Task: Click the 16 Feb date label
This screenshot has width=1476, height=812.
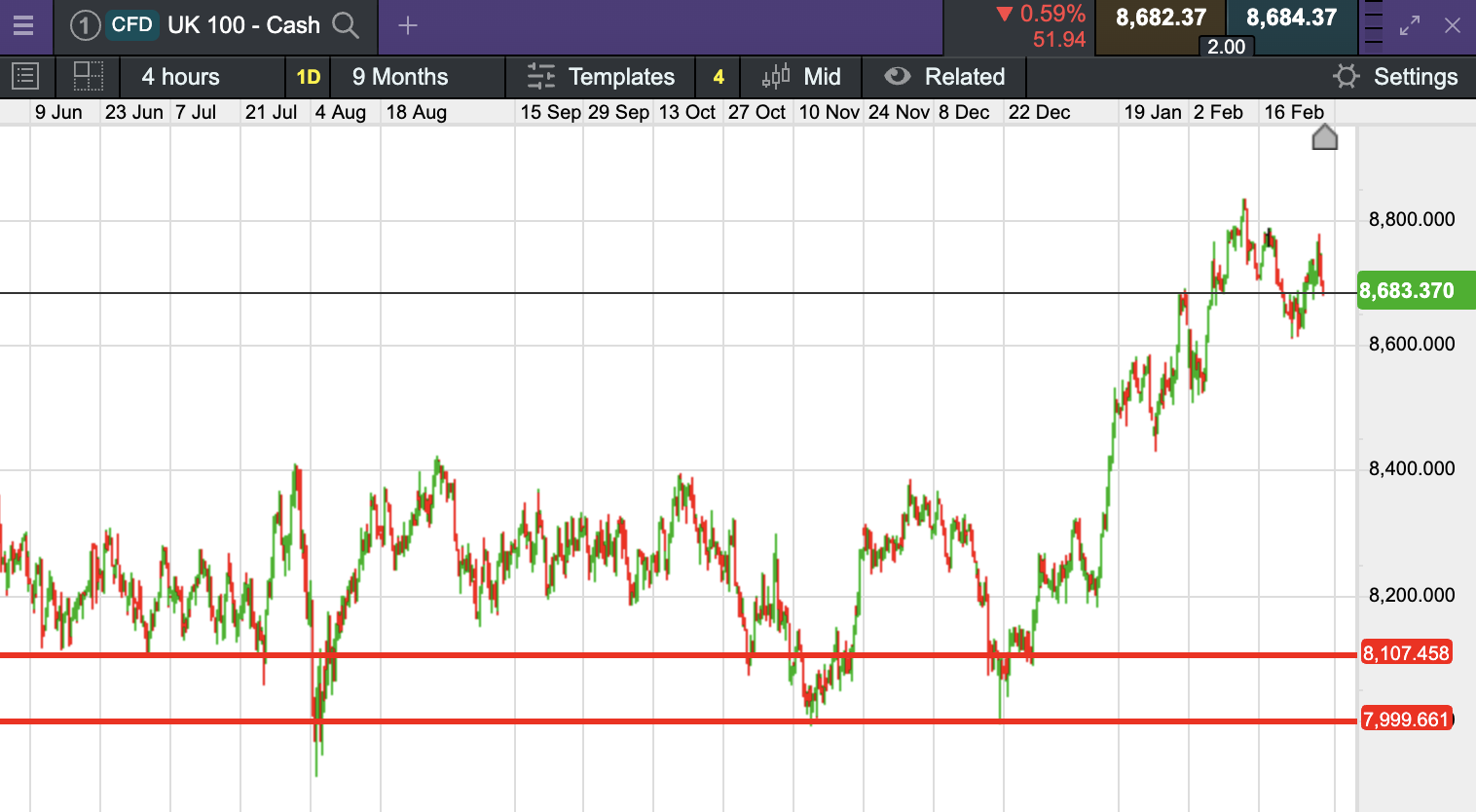Action: pyautogui.click(x=1294, y=112)
